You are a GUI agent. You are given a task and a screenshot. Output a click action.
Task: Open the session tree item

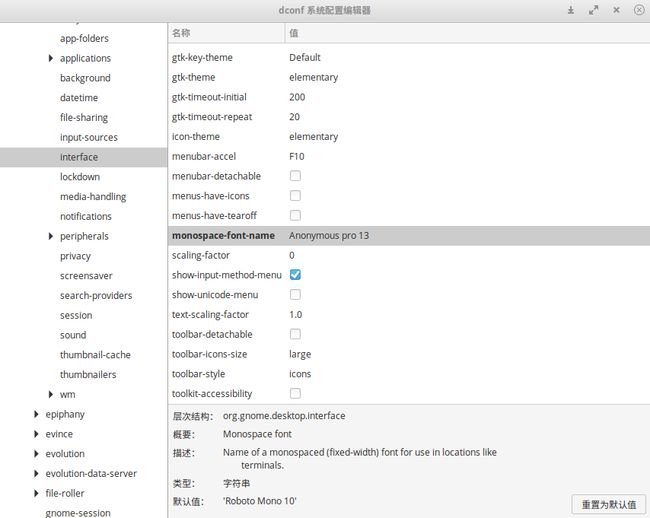(76, 315)
